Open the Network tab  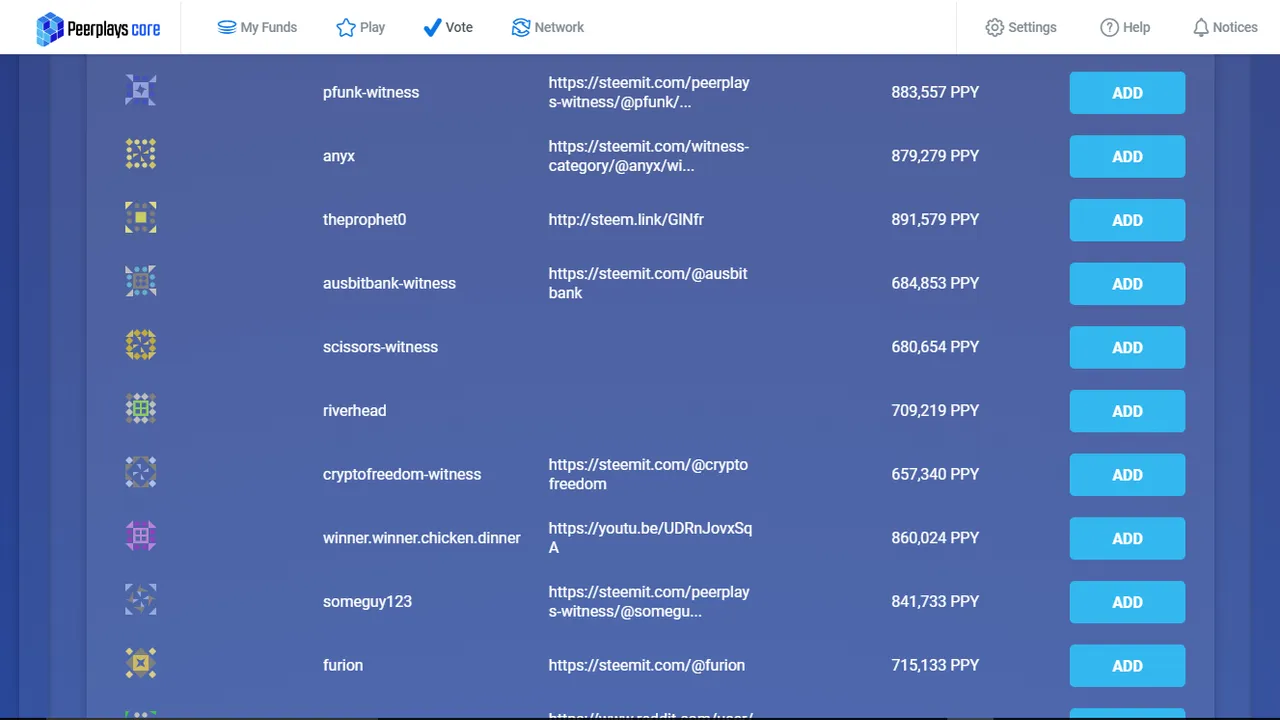tap(548, 27)
